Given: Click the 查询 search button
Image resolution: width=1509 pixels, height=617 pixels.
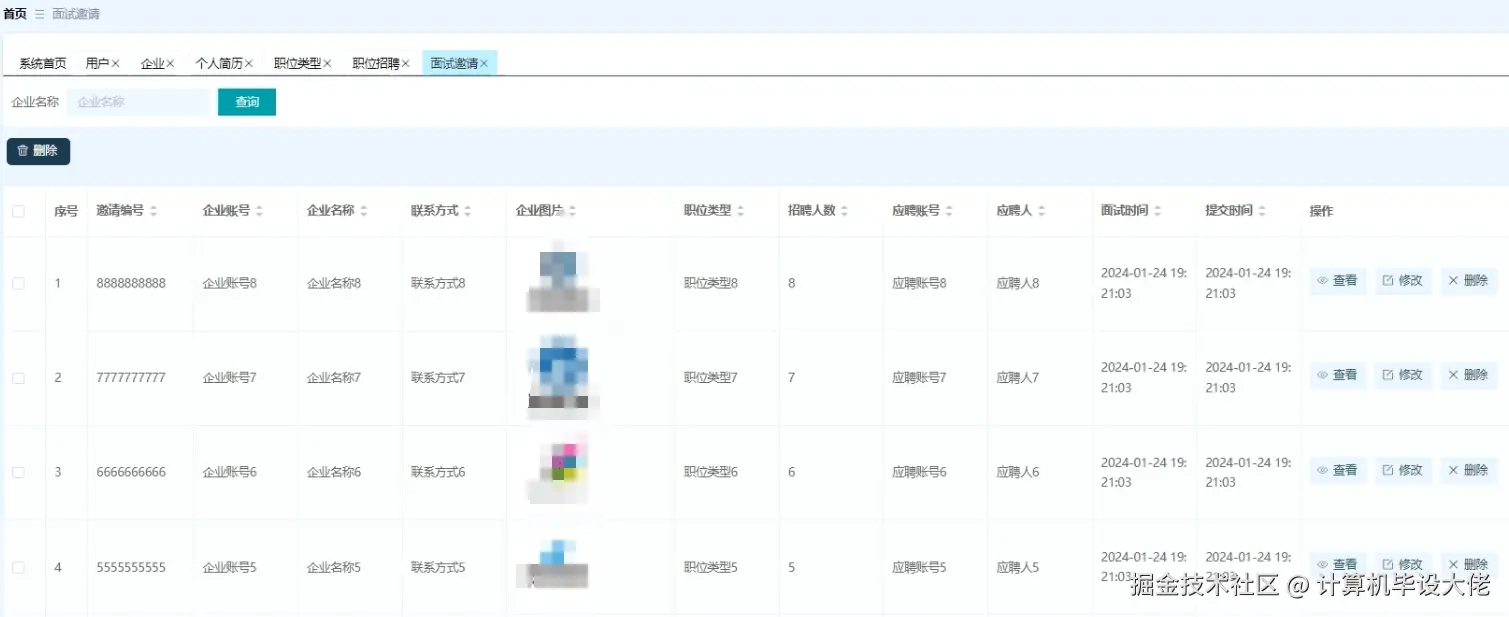Looking at the screenshot, I should (x=246, y=101).
